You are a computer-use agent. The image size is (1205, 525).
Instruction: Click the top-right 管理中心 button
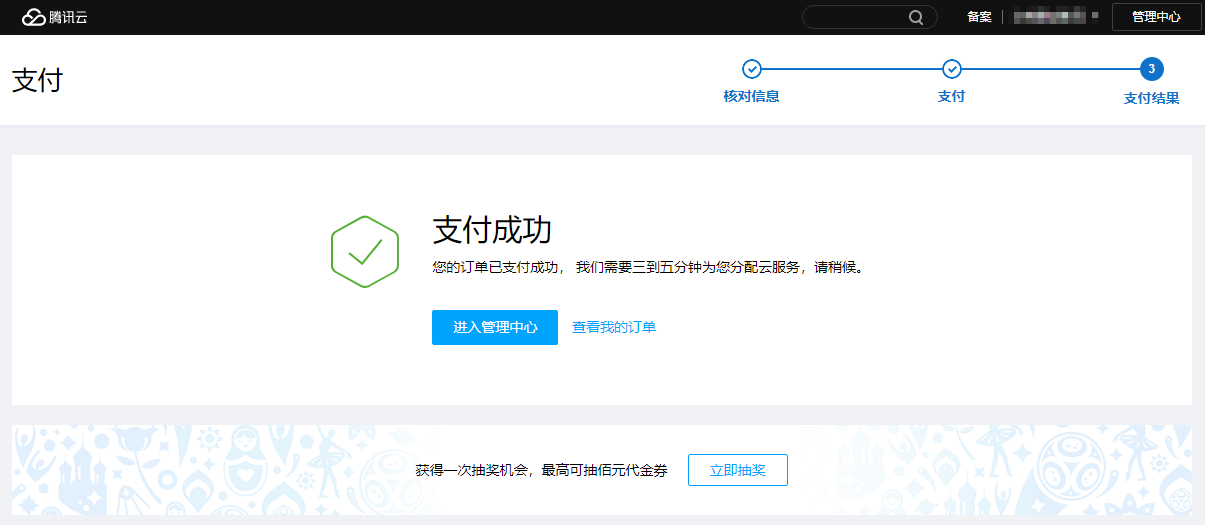coord(1156,17)
